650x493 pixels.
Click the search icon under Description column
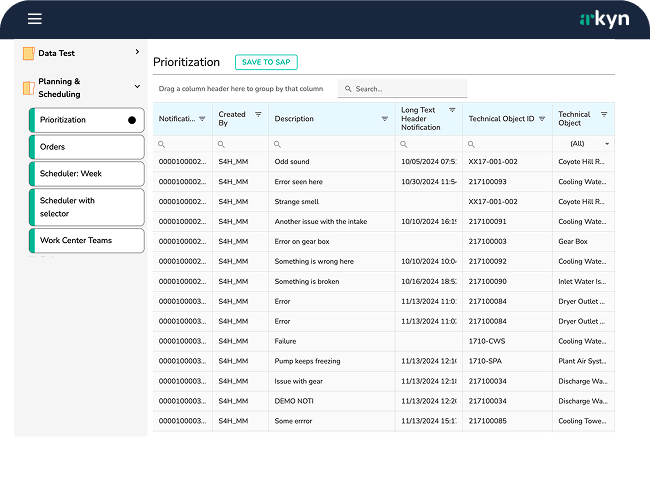coord(277,144)
